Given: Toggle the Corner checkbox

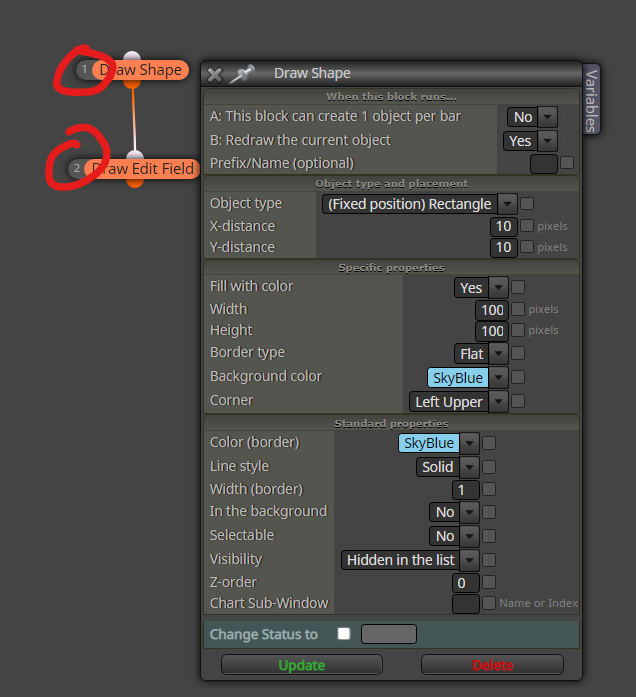Looking at the screenshot, I should 518,401.
